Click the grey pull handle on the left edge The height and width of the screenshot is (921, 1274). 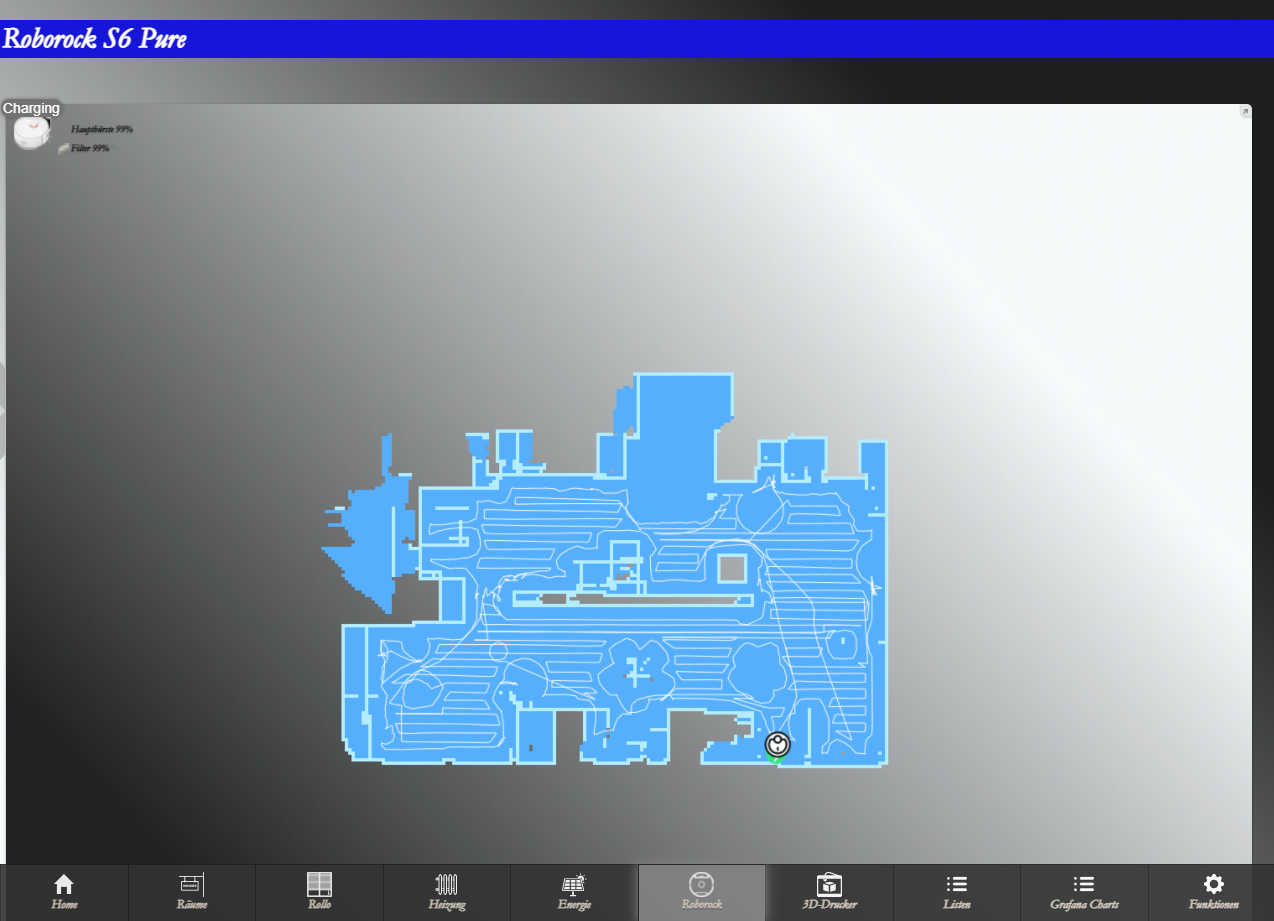tap(2, 410)
